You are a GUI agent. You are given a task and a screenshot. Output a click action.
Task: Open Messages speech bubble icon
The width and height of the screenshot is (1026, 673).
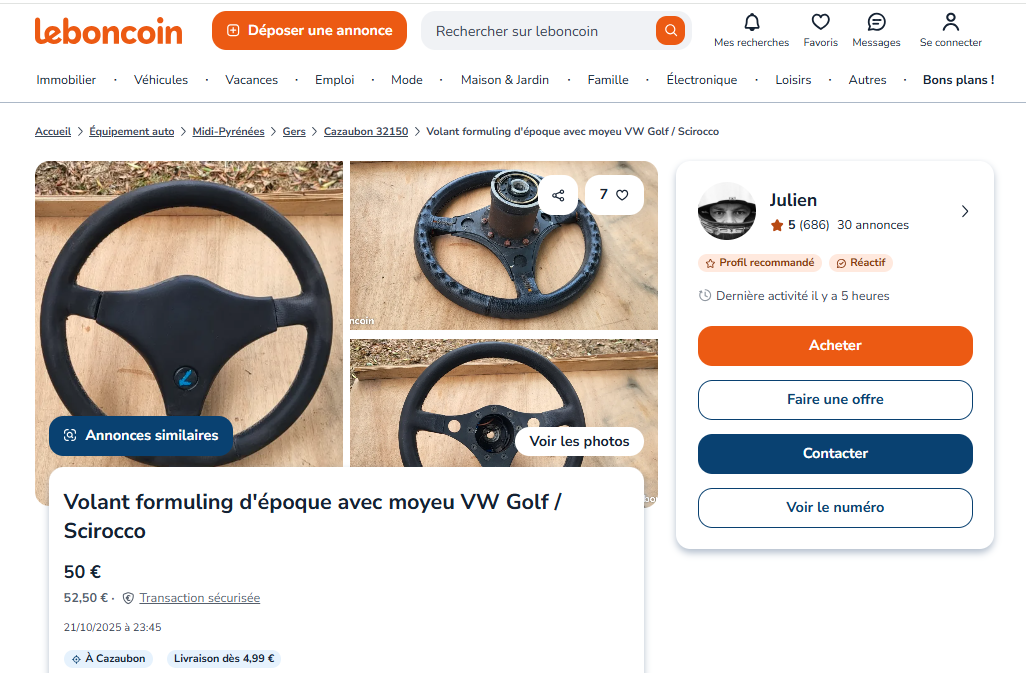tap(876, 22)
